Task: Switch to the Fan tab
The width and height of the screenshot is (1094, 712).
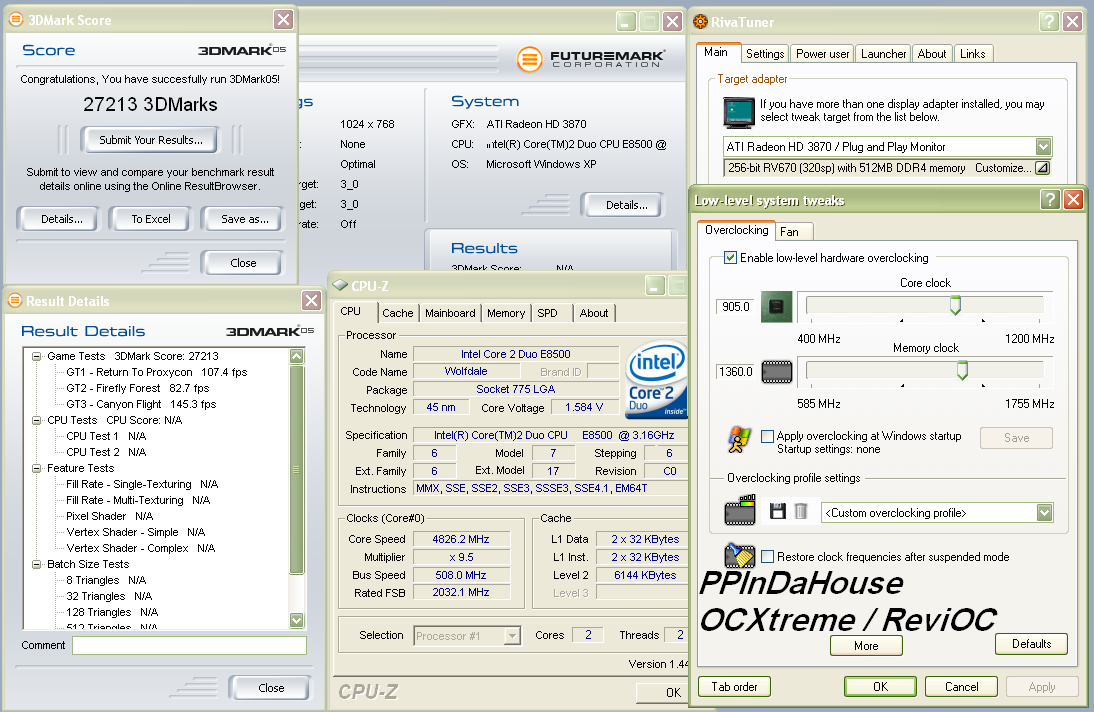Action: pyautogui.click(x=792, y=232)
